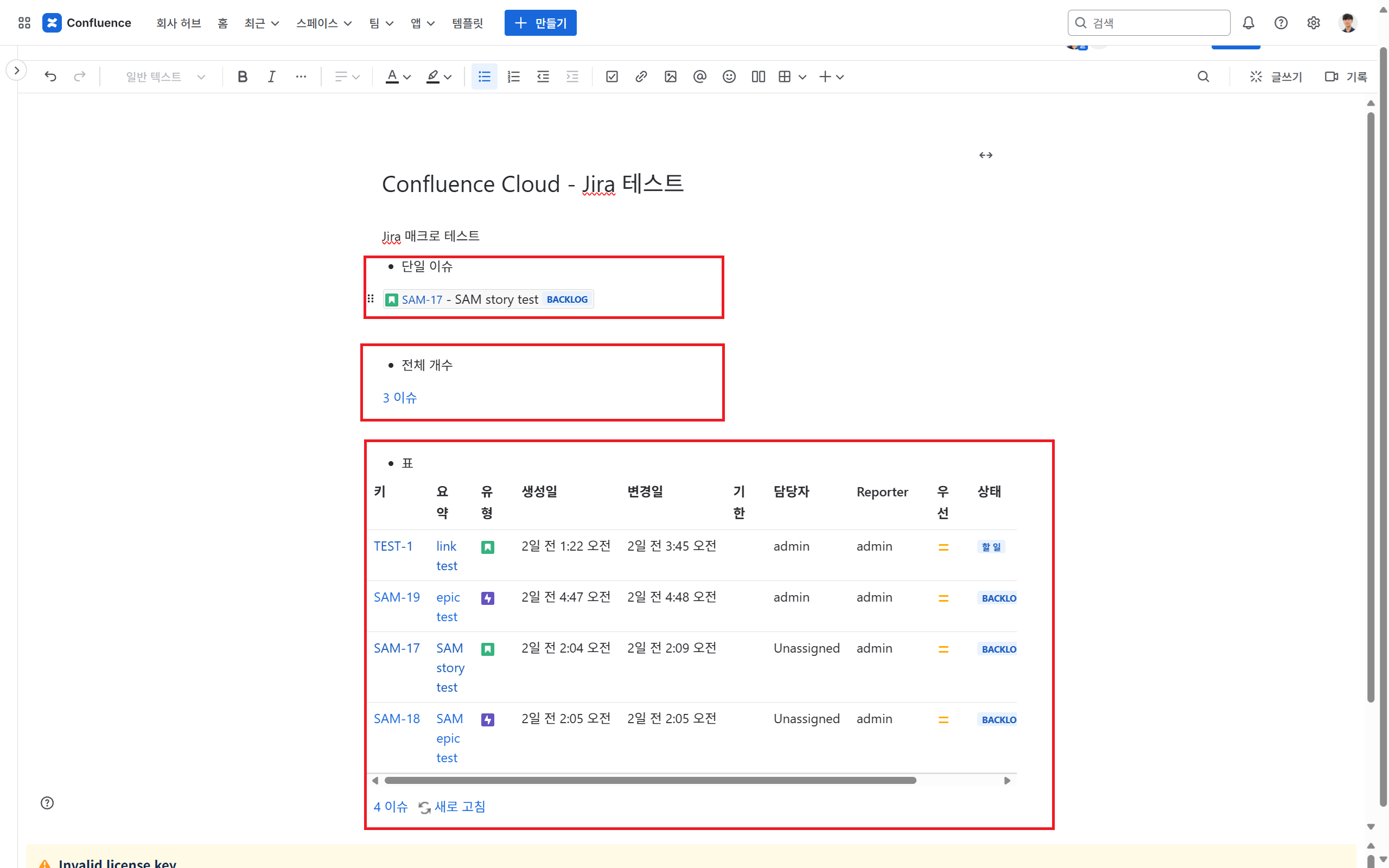Open highlight color dropdown
Screen dimensions: 1389x868
439,76
